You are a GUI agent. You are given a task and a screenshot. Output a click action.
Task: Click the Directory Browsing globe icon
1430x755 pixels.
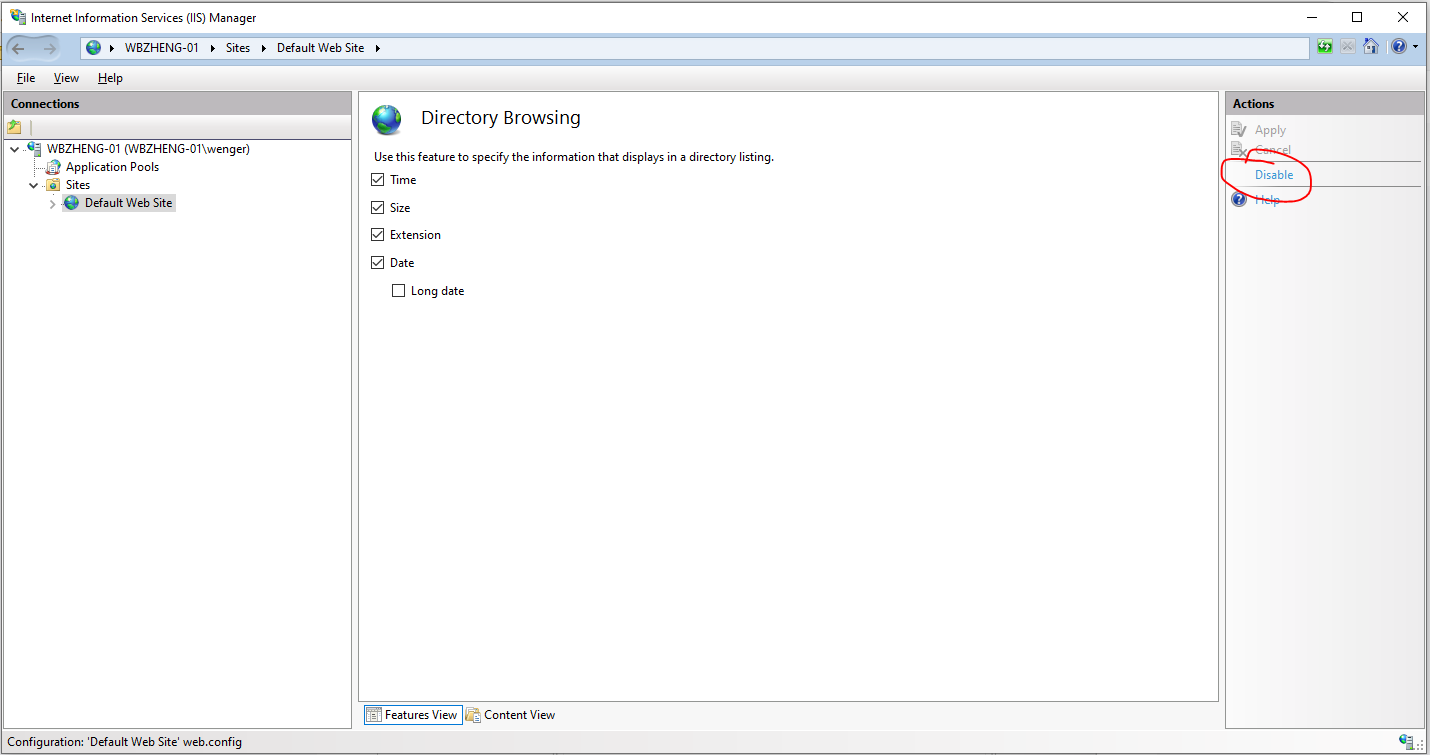click(x=387, y=118)
